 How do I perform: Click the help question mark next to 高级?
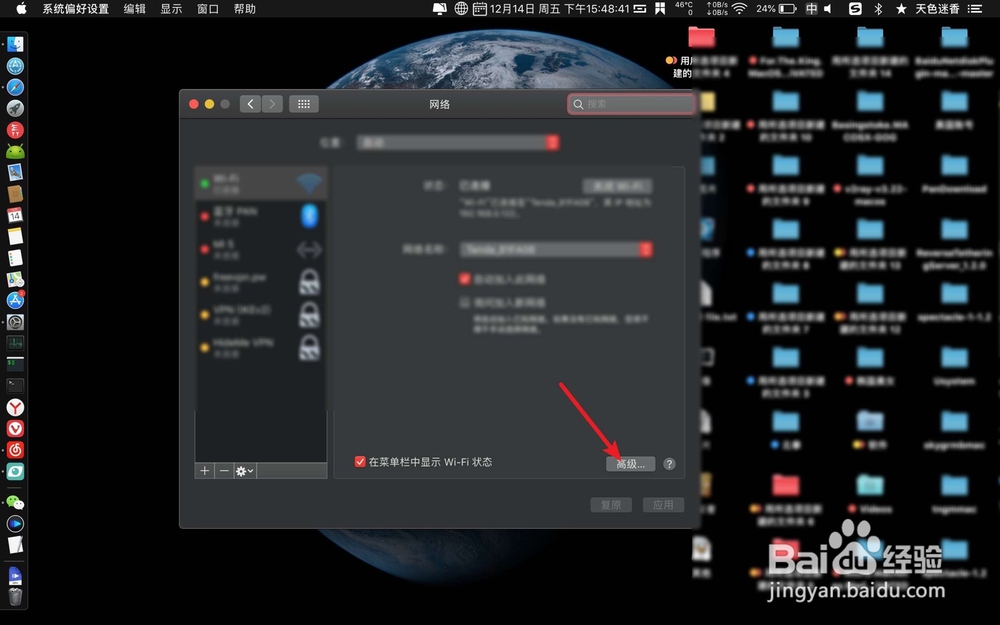670,463
